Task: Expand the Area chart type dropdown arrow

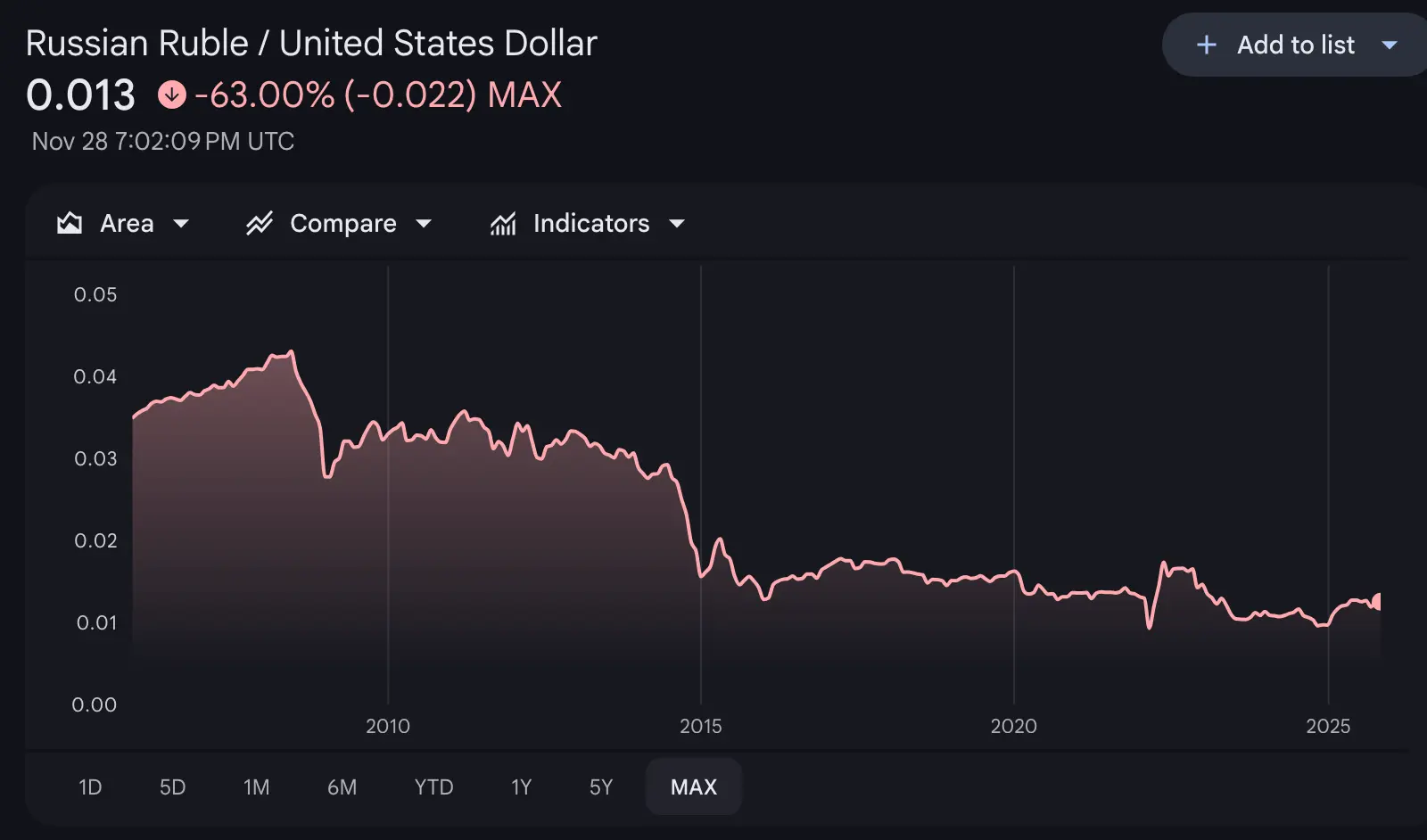Action: point(181,223)
